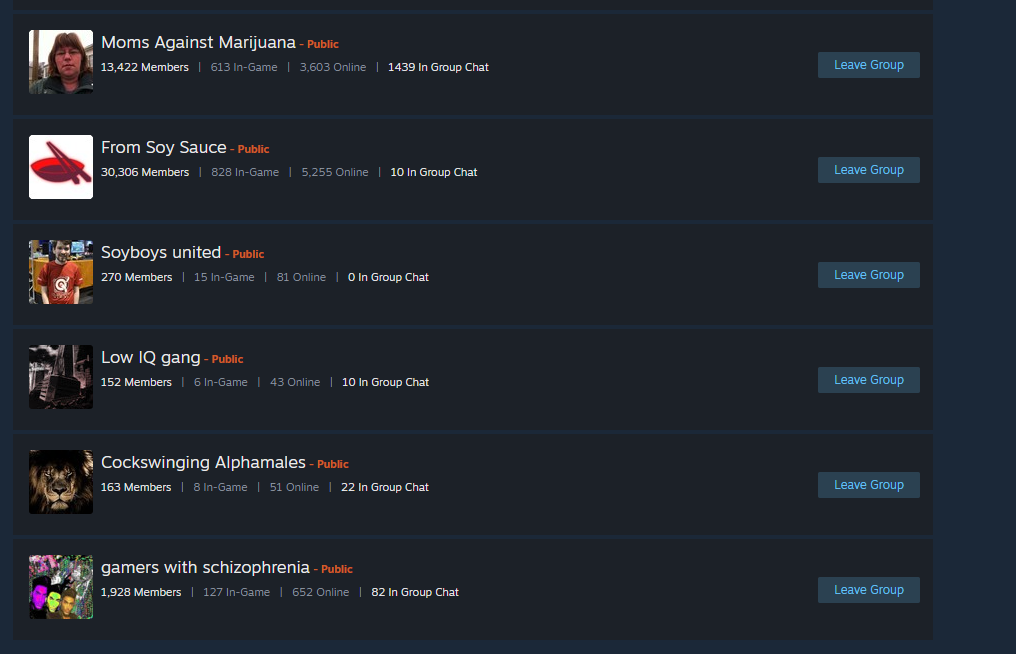
Task: Open the From Soy Sauce group title
Action: click(164, 148)
